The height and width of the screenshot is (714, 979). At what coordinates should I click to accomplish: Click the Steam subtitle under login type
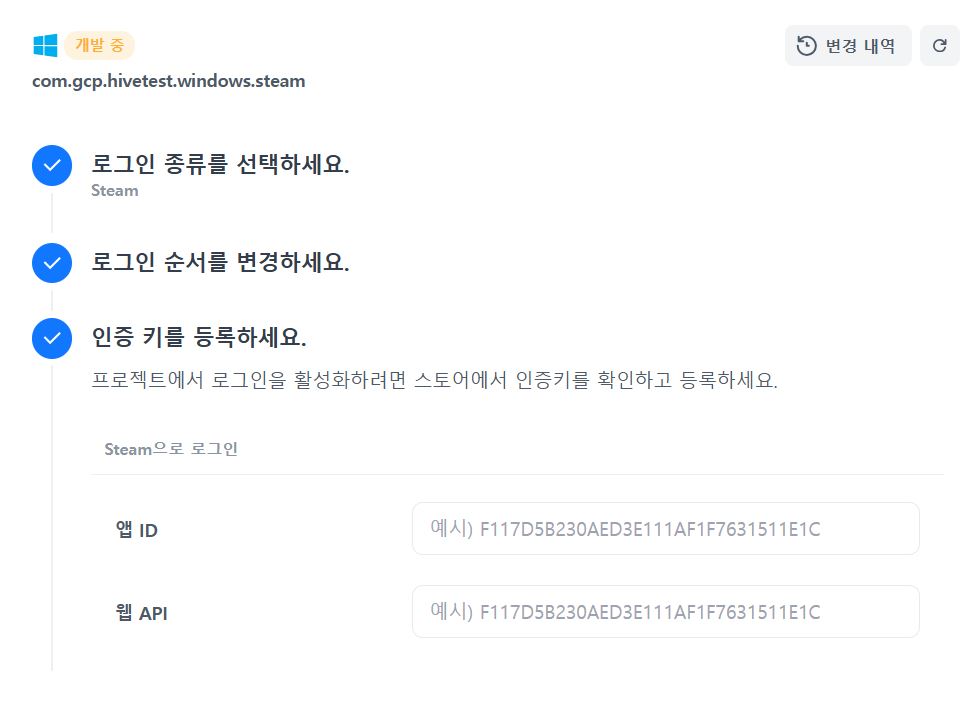[115, 190]
